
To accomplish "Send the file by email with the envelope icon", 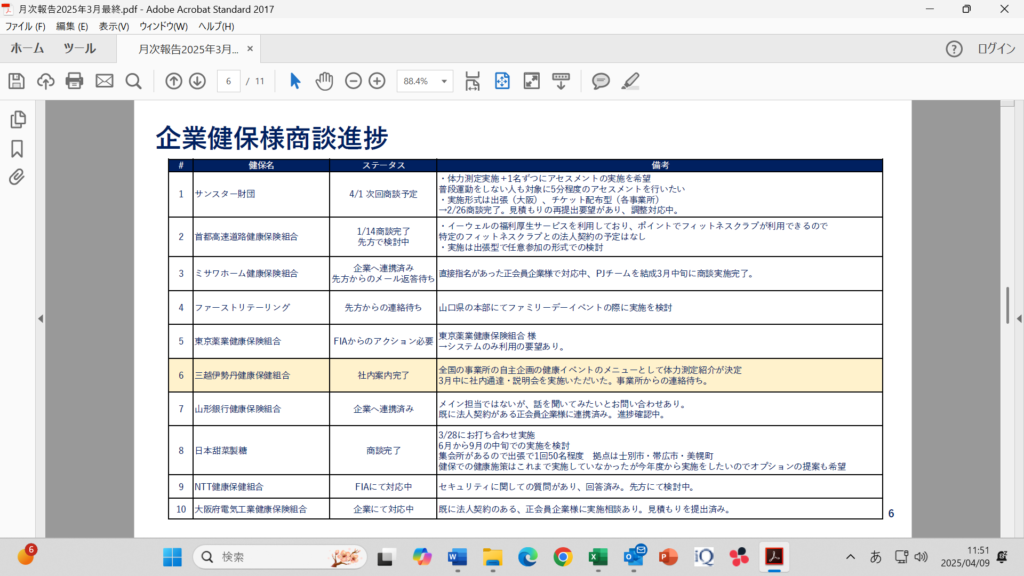I will [104, 81].
